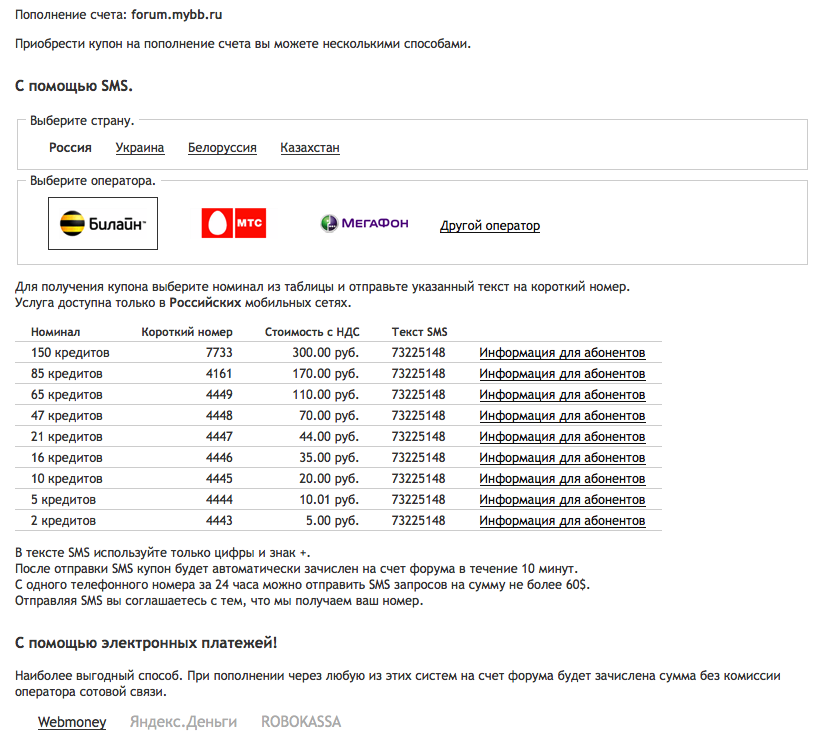Click the Стоимость с НДС column header
This screenshot has height=750, width=824.
[312, 332]
